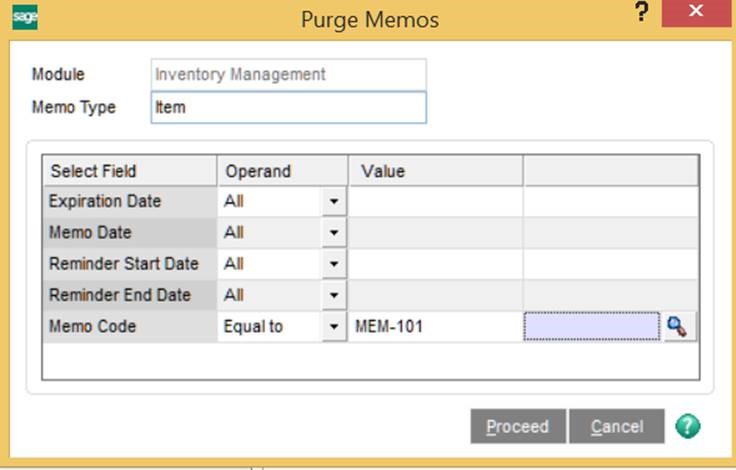Click the Operand column header

pyautogui.click(x=283, y=171)
